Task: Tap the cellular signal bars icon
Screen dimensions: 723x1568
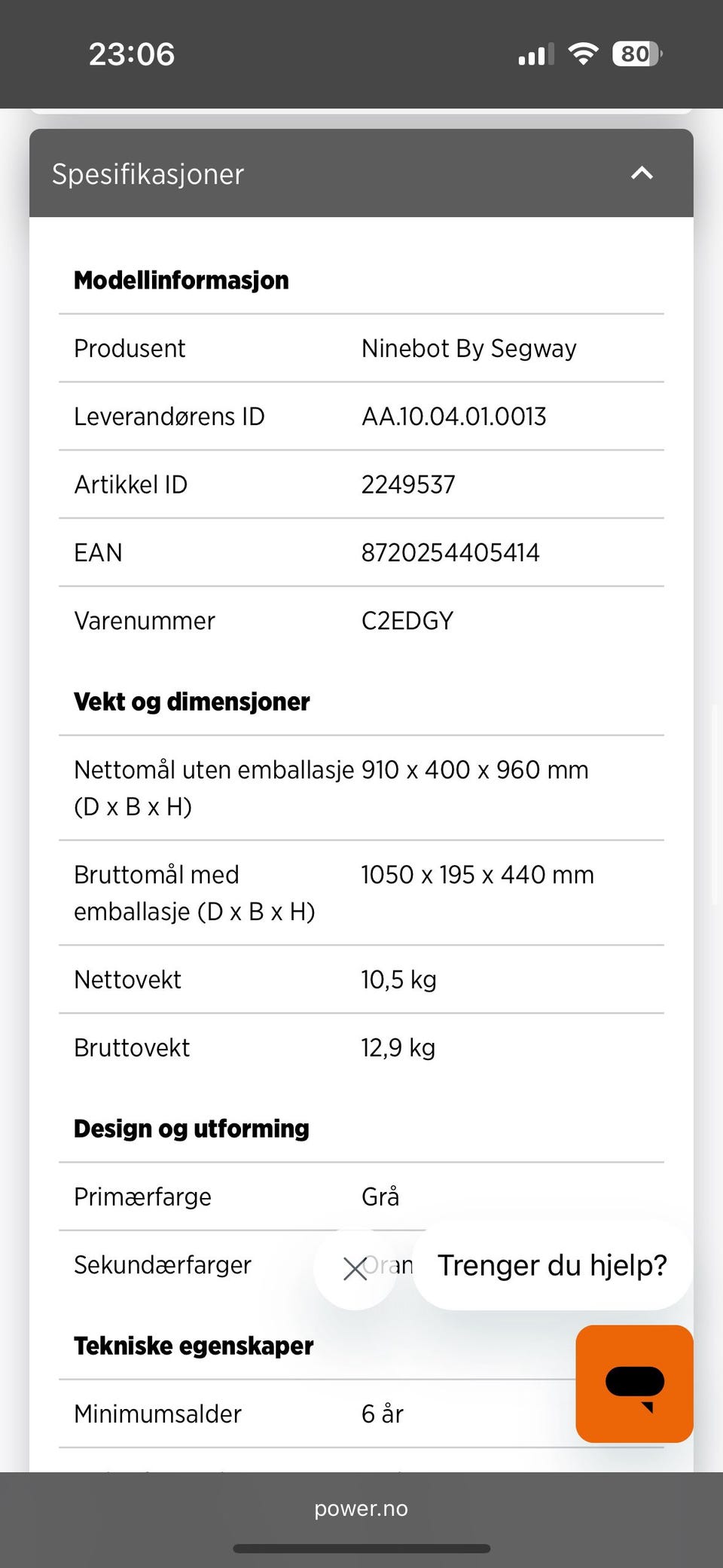Action: (536, 54)
